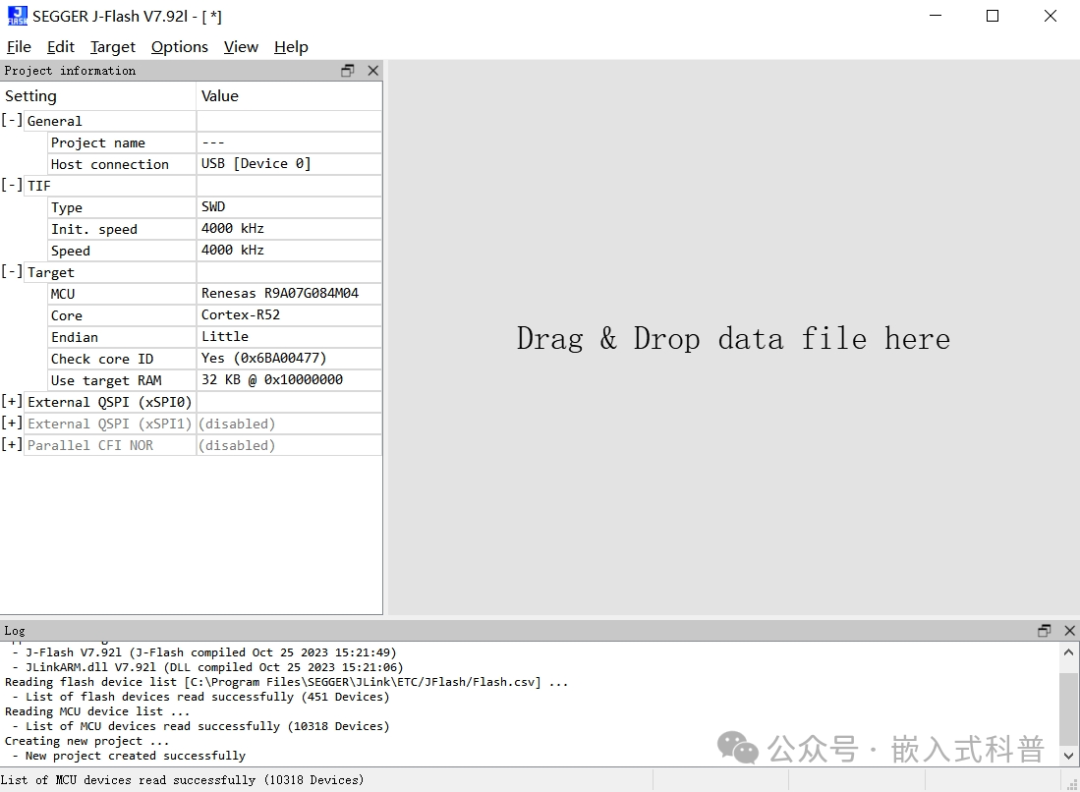
Task: Select the Check core ID setting
Action: 122,359
